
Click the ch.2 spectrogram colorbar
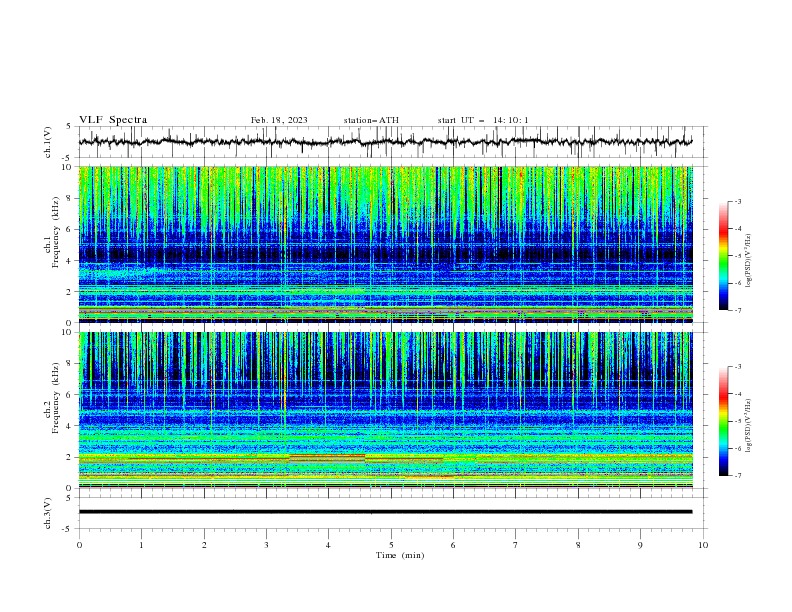[723, 421]
